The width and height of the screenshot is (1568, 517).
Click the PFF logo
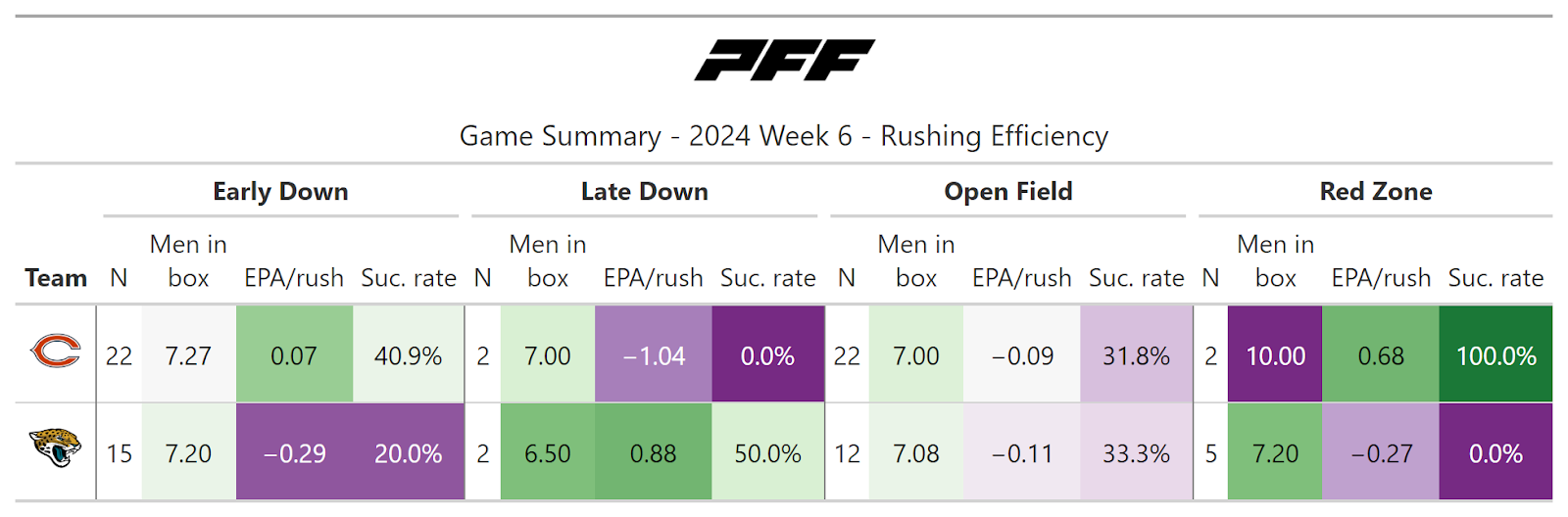[x=784, y=60]
